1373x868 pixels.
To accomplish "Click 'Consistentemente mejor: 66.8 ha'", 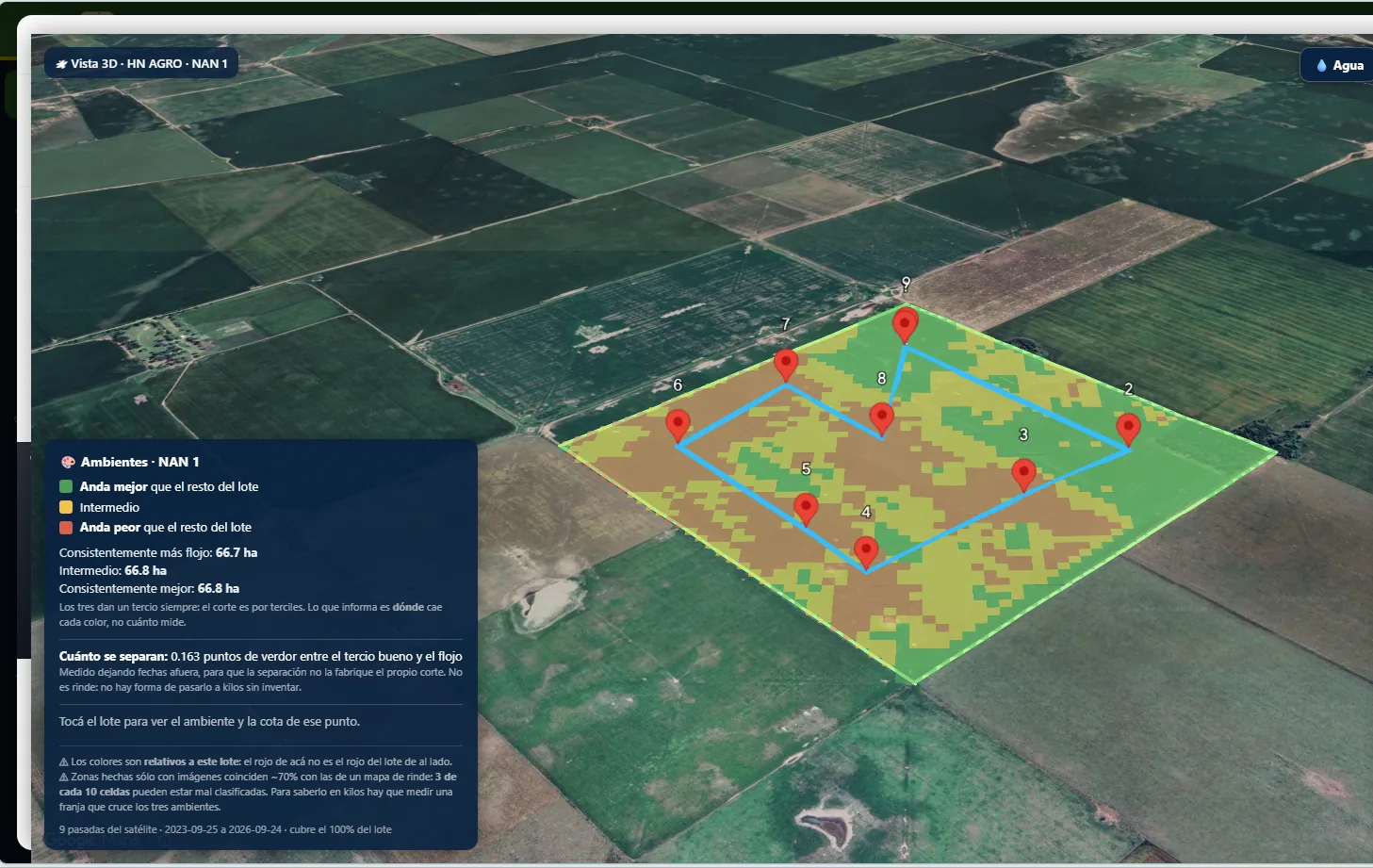I will click(x=149, y=588).
